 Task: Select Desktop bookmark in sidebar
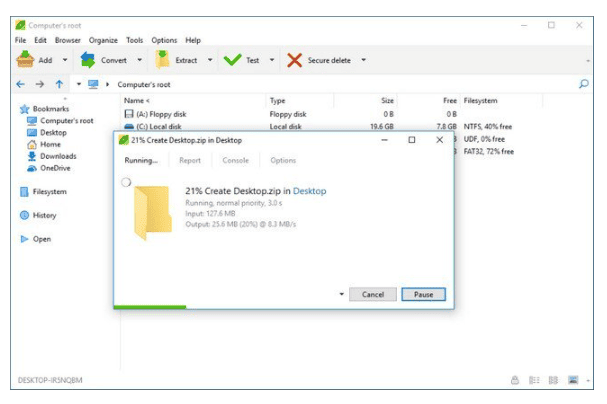[53, 133]
